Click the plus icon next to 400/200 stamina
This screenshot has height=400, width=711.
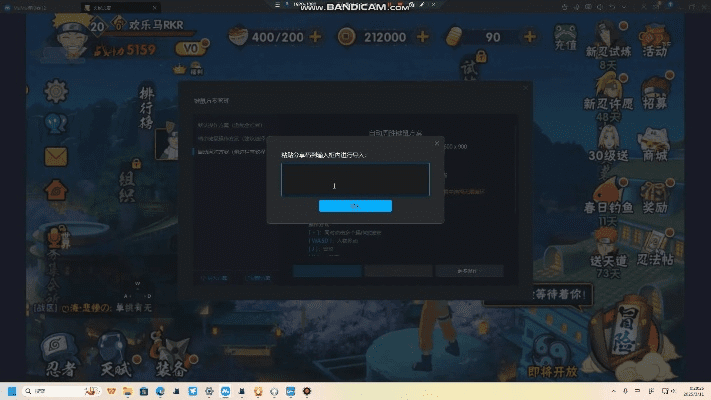[316, 37]
